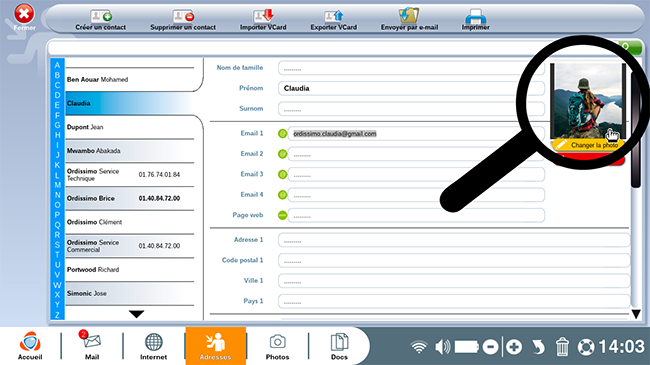Zoom out with the minus icon

coord(490,347)
